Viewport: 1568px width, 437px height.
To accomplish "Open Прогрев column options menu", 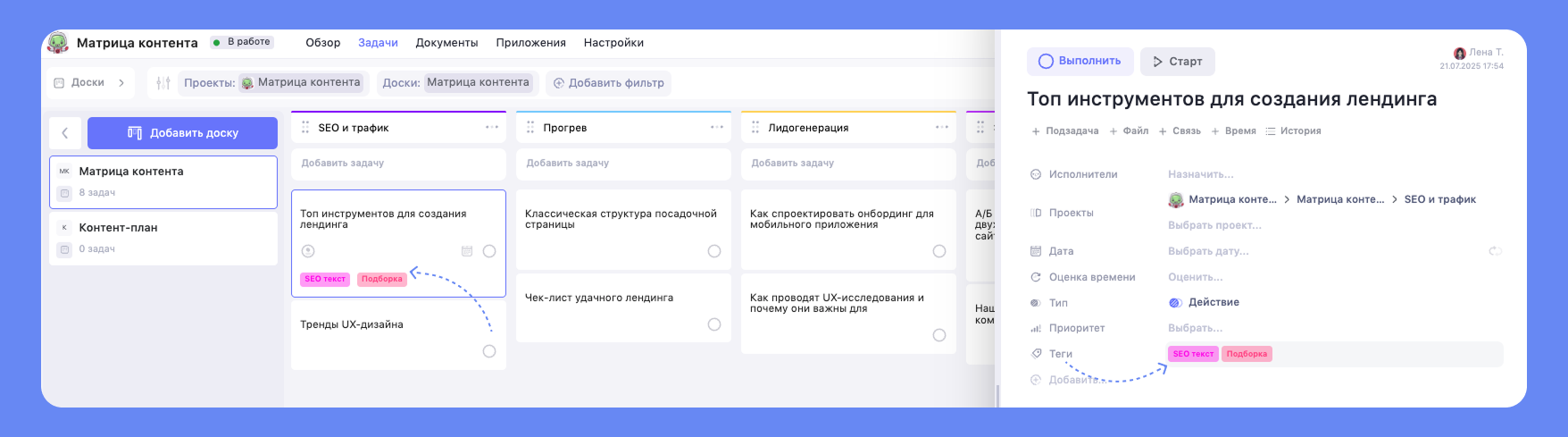I will coord(717,127).
